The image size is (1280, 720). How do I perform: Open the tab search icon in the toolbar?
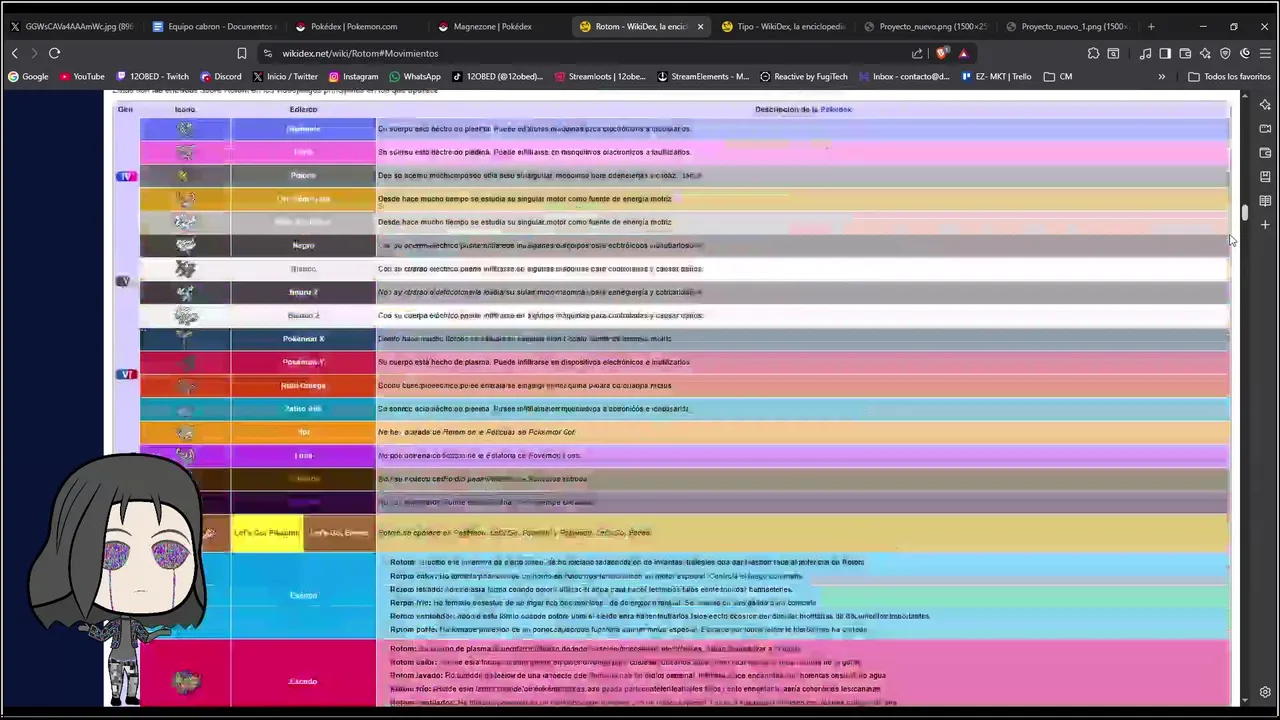click(1113, 53)
